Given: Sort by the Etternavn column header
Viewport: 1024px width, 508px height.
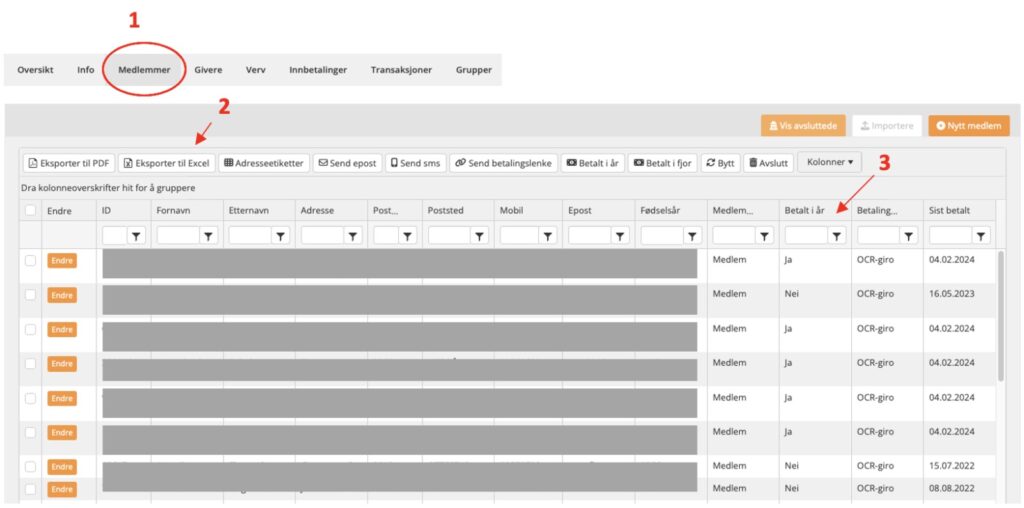Looking at the screenshot, I should [249, 211].
